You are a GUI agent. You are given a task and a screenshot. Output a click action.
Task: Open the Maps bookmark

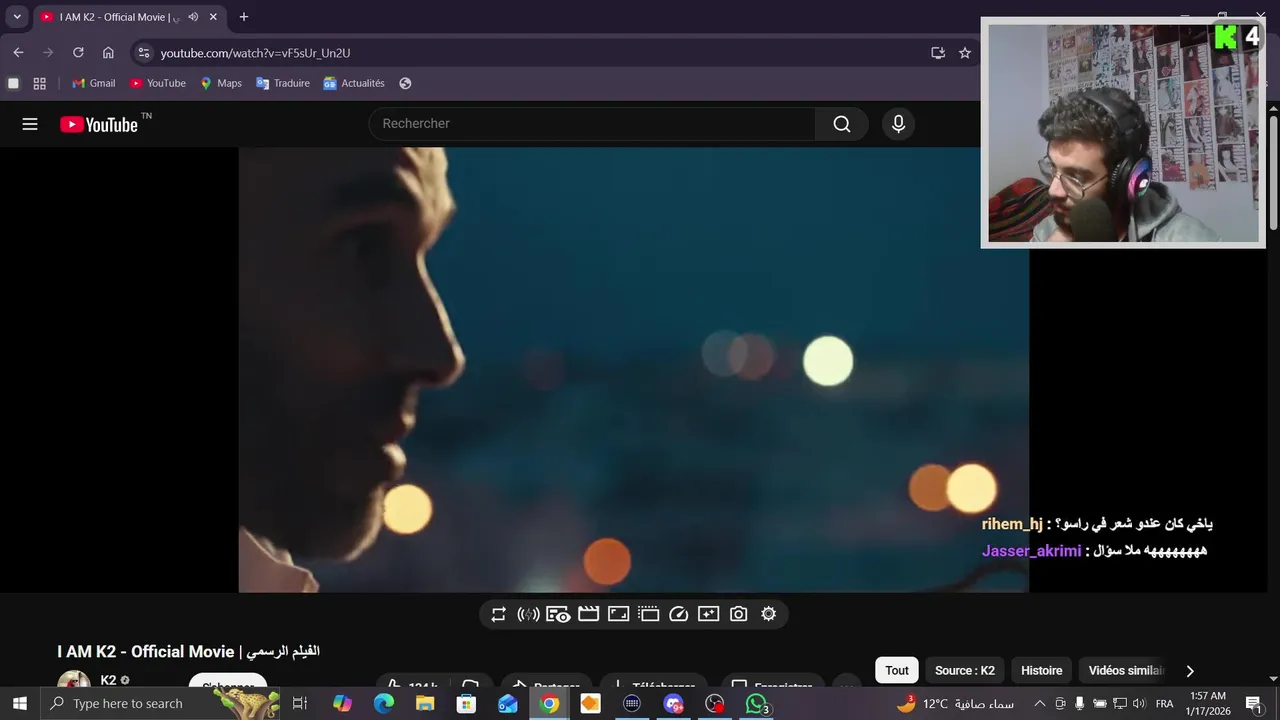221,83
